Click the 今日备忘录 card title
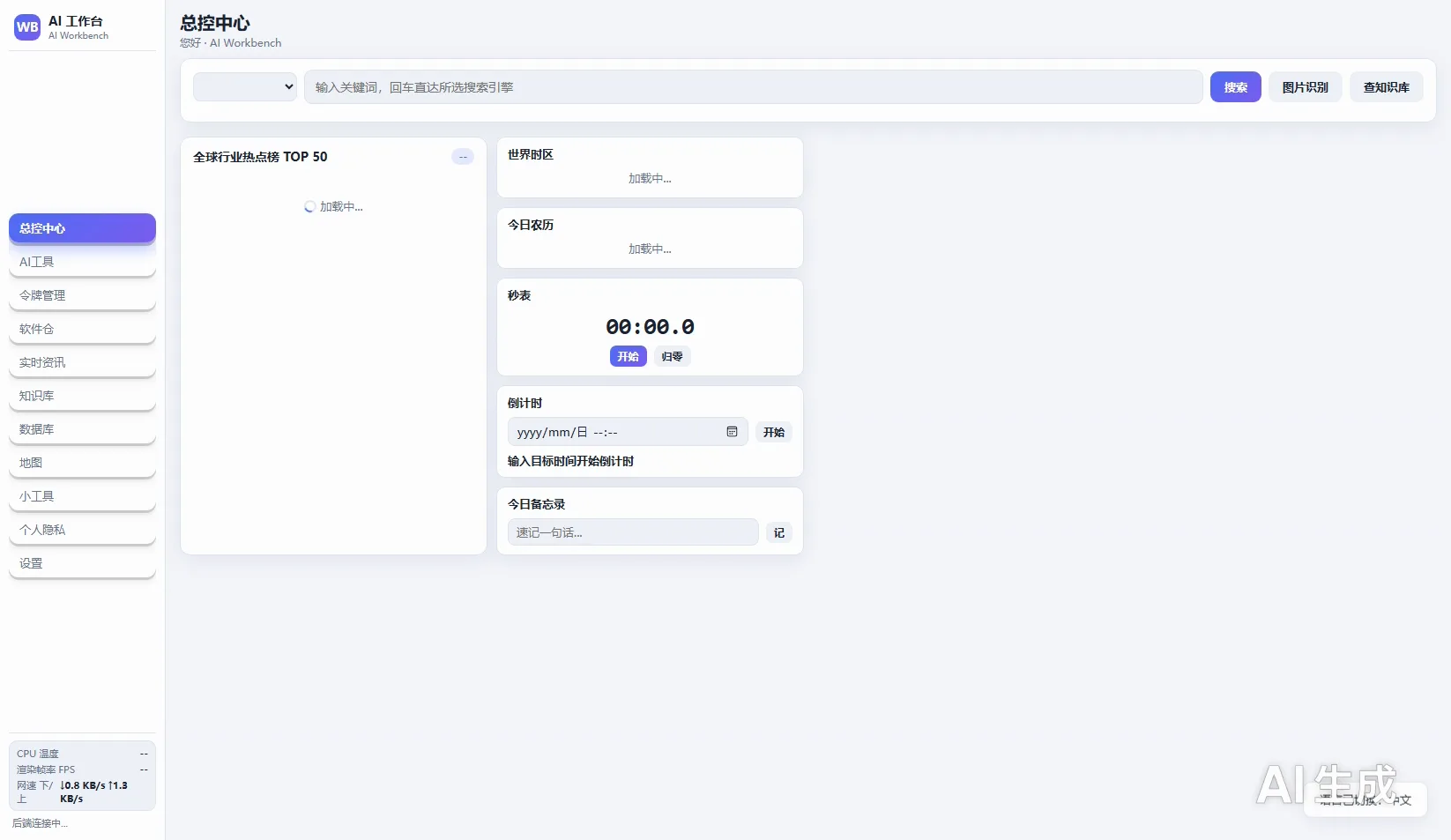1451x840 pixels. pos(537,504)
